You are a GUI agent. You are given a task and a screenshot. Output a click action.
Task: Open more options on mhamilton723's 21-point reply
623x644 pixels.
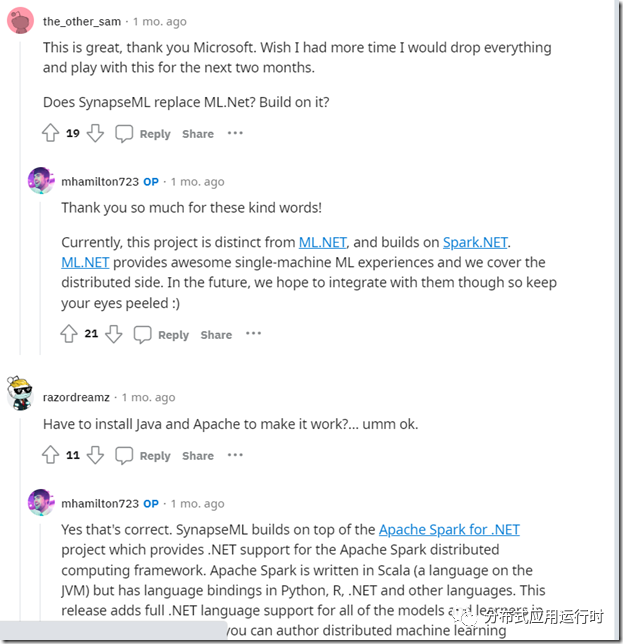pos(253,334)
